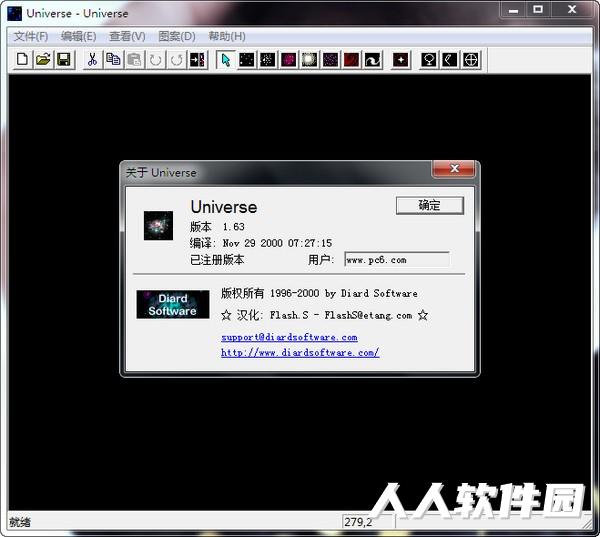Click the version text 1.63
Screen dimensions: 600x537
point(233,227)
